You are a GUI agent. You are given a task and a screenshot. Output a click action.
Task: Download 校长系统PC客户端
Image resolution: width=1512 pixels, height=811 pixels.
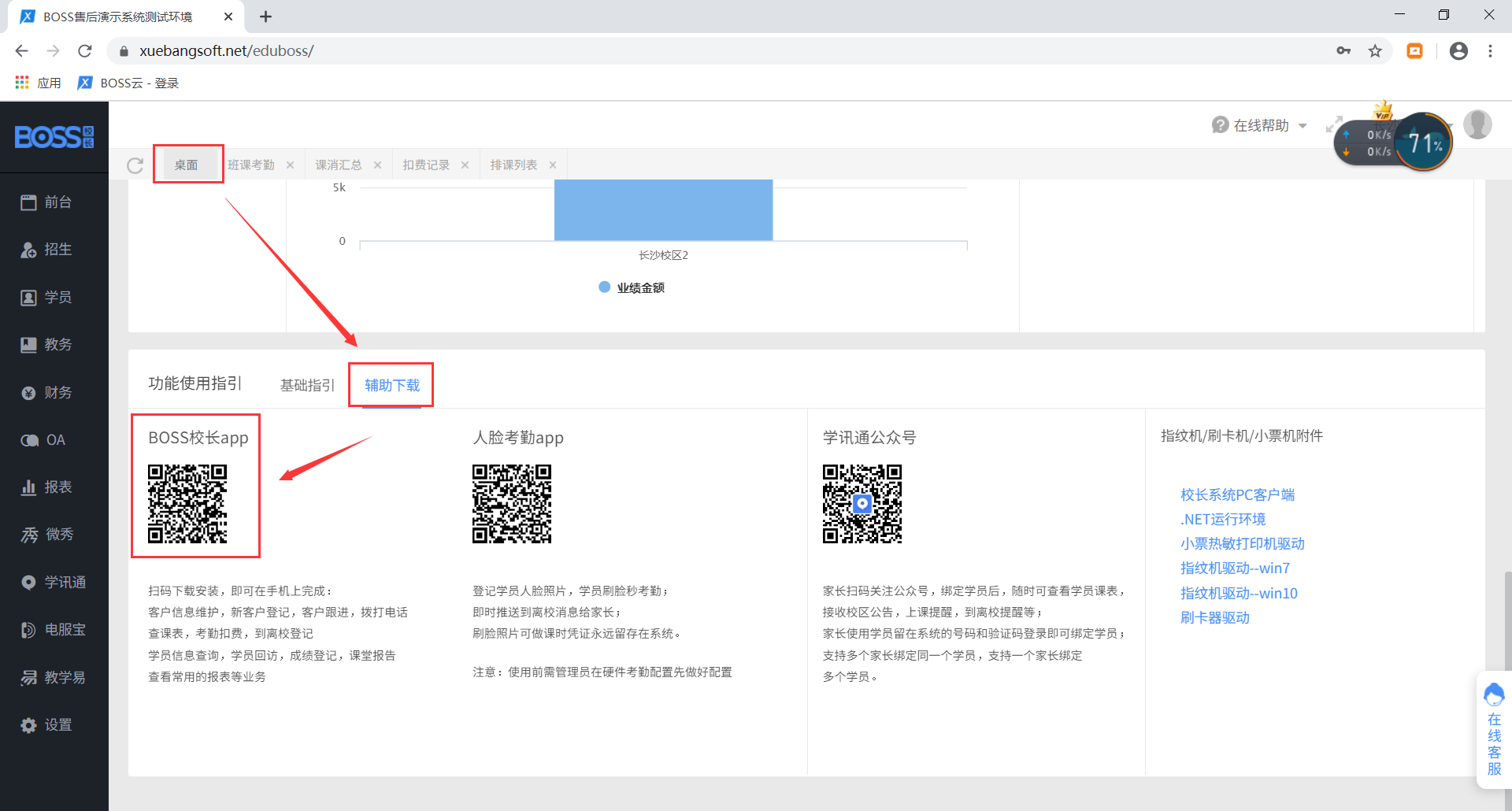pyautogui.click(x=1237, y=494)
